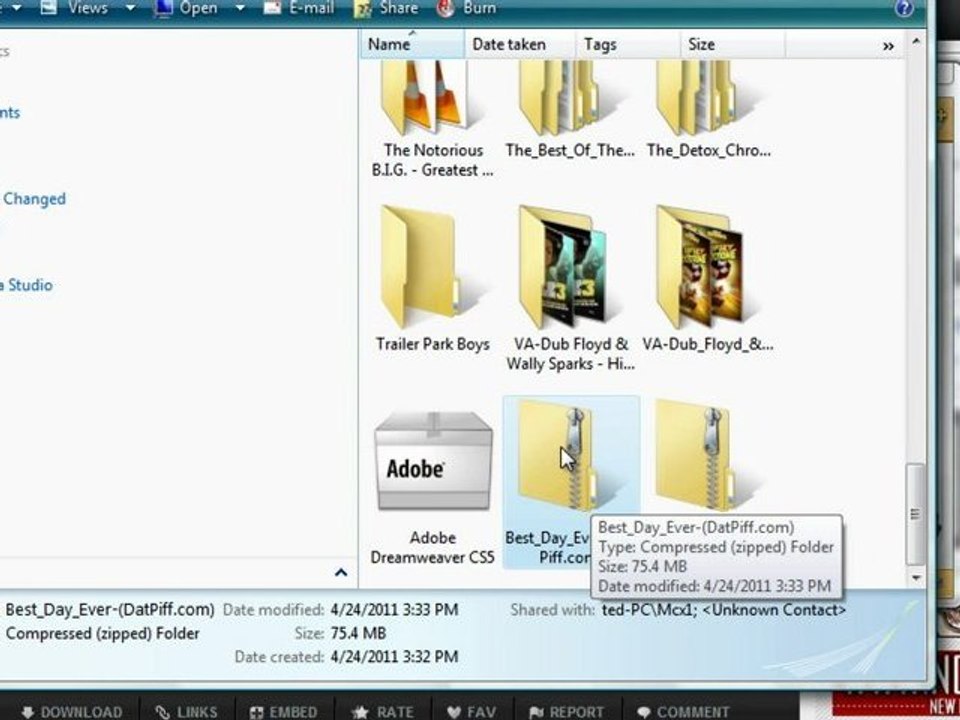
Task: Click the COMMENT button in video bar
Action: 683,712
